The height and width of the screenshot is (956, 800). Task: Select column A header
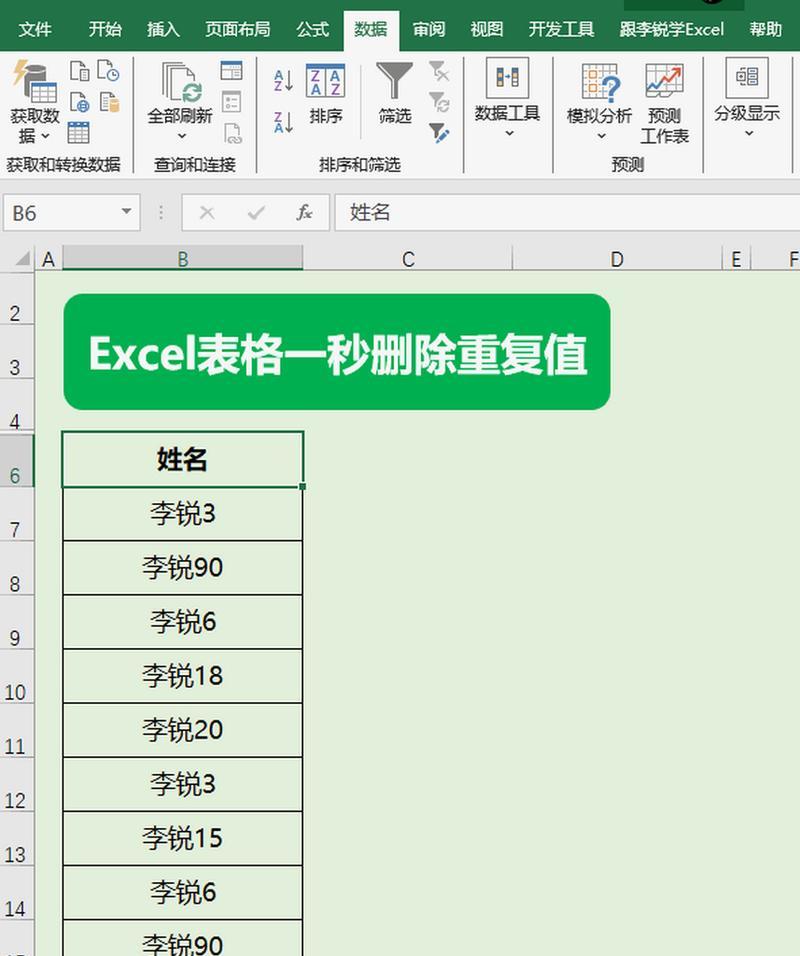48,259
